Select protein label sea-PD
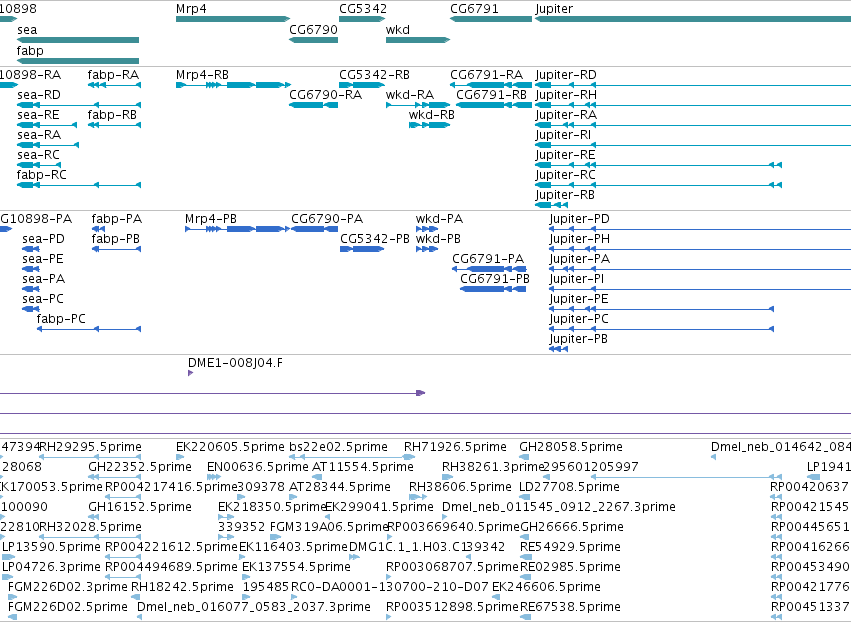The image size is (851, 622). pos(43,239)
